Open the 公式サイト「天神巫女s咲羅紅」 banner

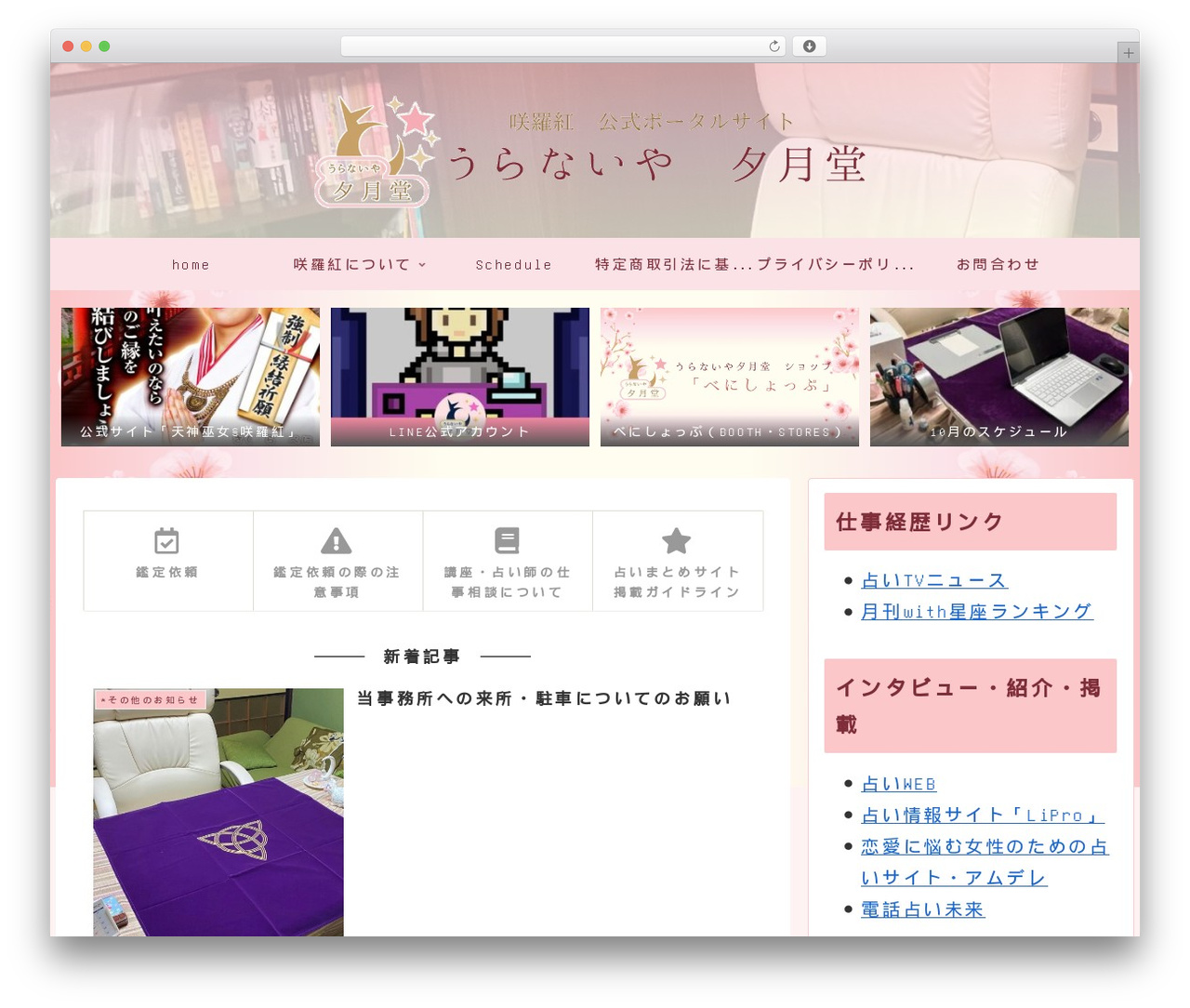point(191,377)
